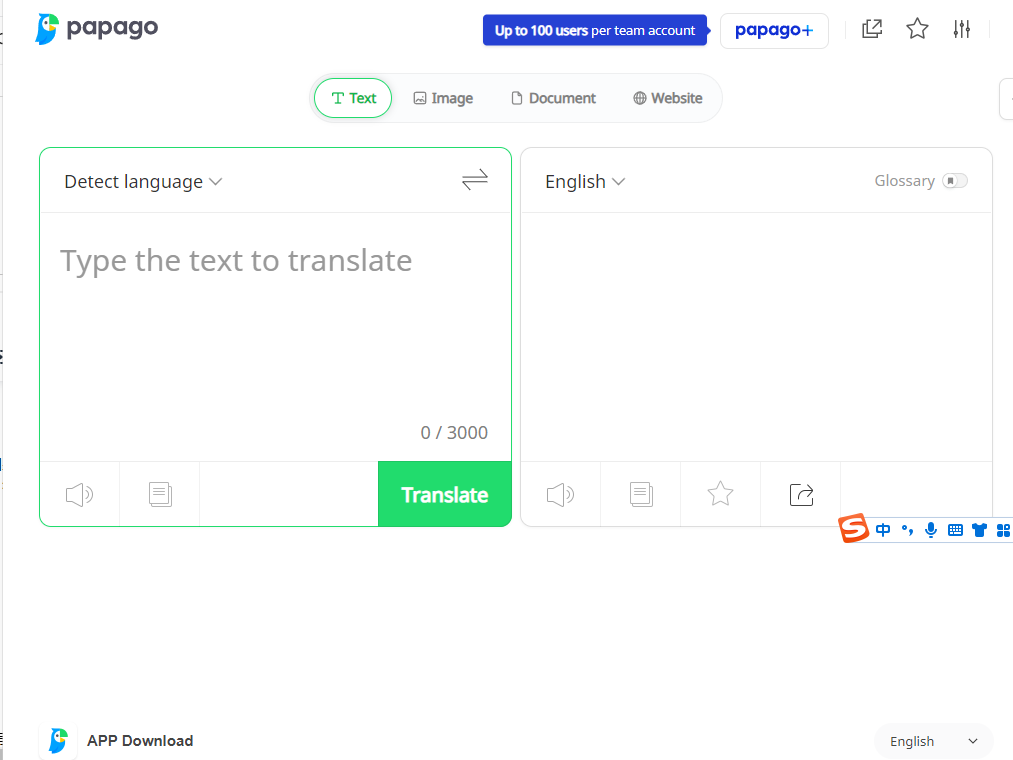
Task: Click Up to 100 users banner
Action: [595, 30]
